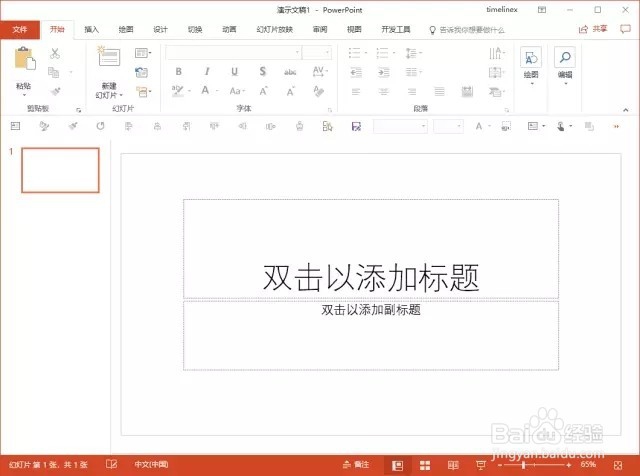Image resolution: width=640 pixels, height=476 pixels.
Task: Expand quick toolbar overflow arrows
Action: click(616, 127)
